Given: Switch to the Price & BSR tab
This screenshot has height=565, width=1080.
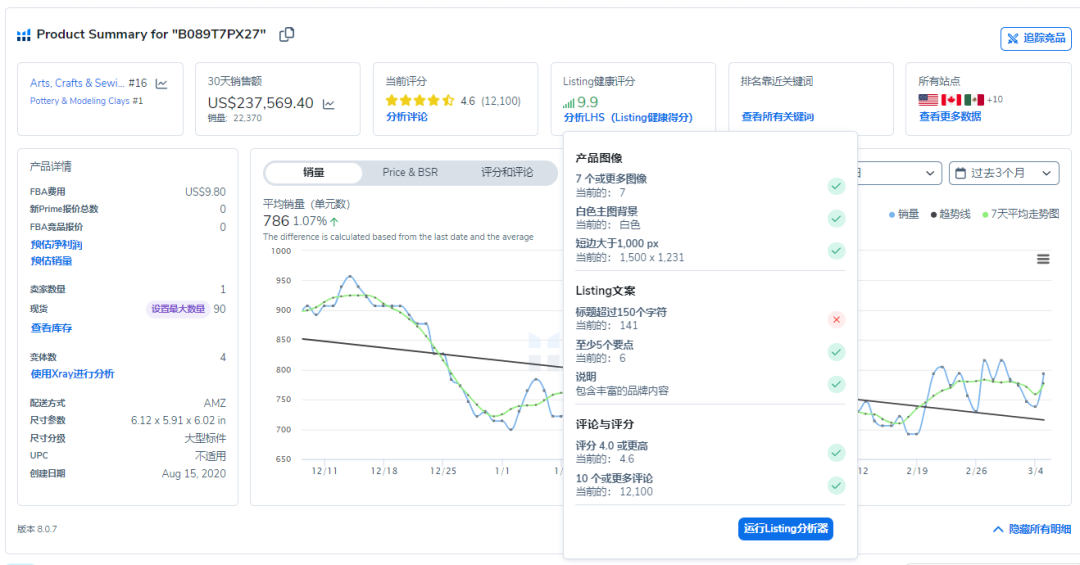Looking at the screenshot, I should coord(410,172).
